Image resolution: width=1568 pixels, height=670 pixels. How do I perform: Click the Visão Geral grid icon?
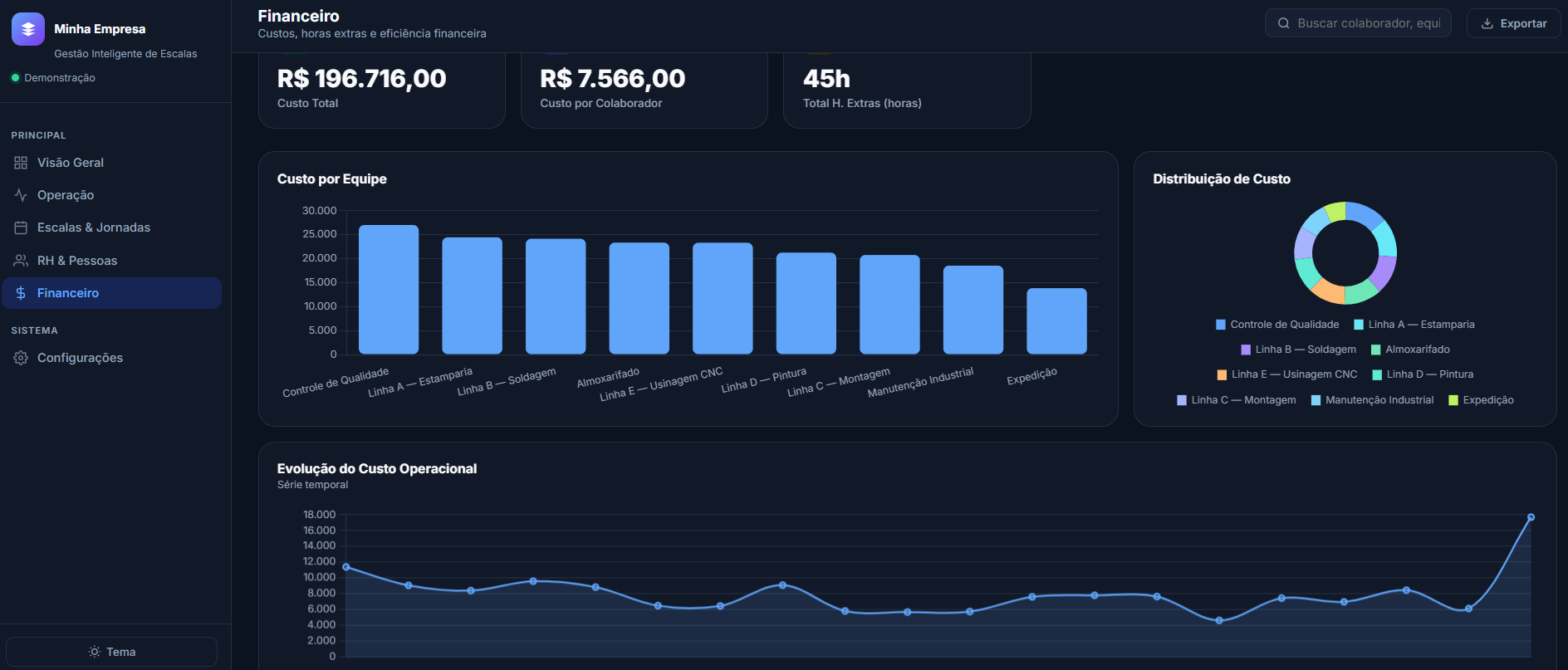coord(21,163)
